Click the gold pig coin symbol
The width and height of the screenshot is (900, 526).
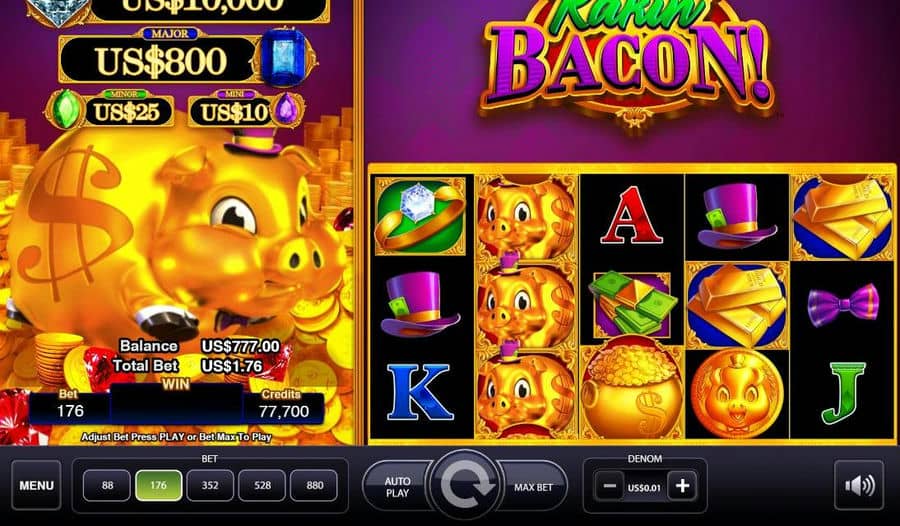click(x=737, y=393)
